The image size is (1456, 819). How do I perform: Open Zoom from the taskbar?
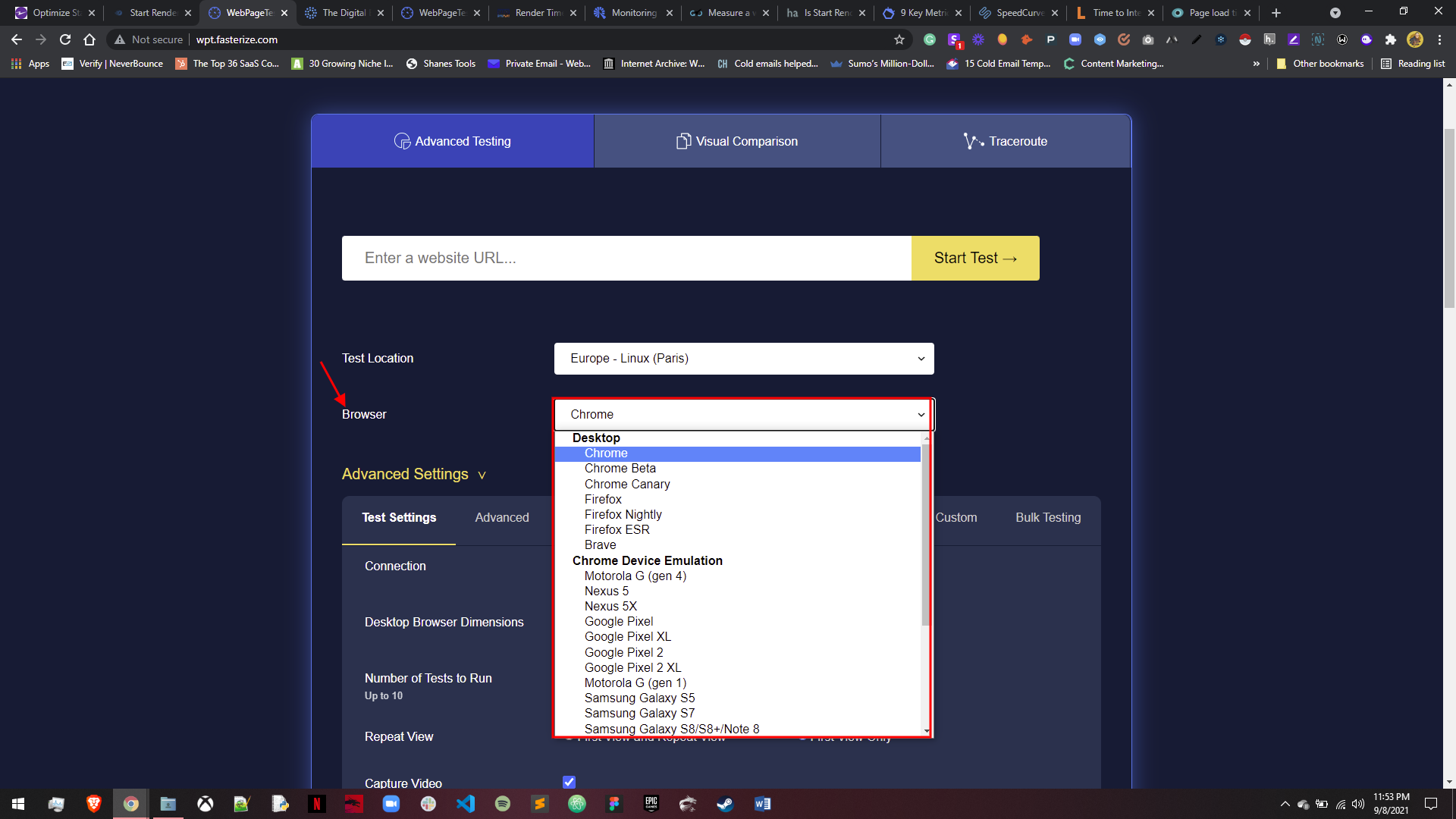tap(391, 804)
